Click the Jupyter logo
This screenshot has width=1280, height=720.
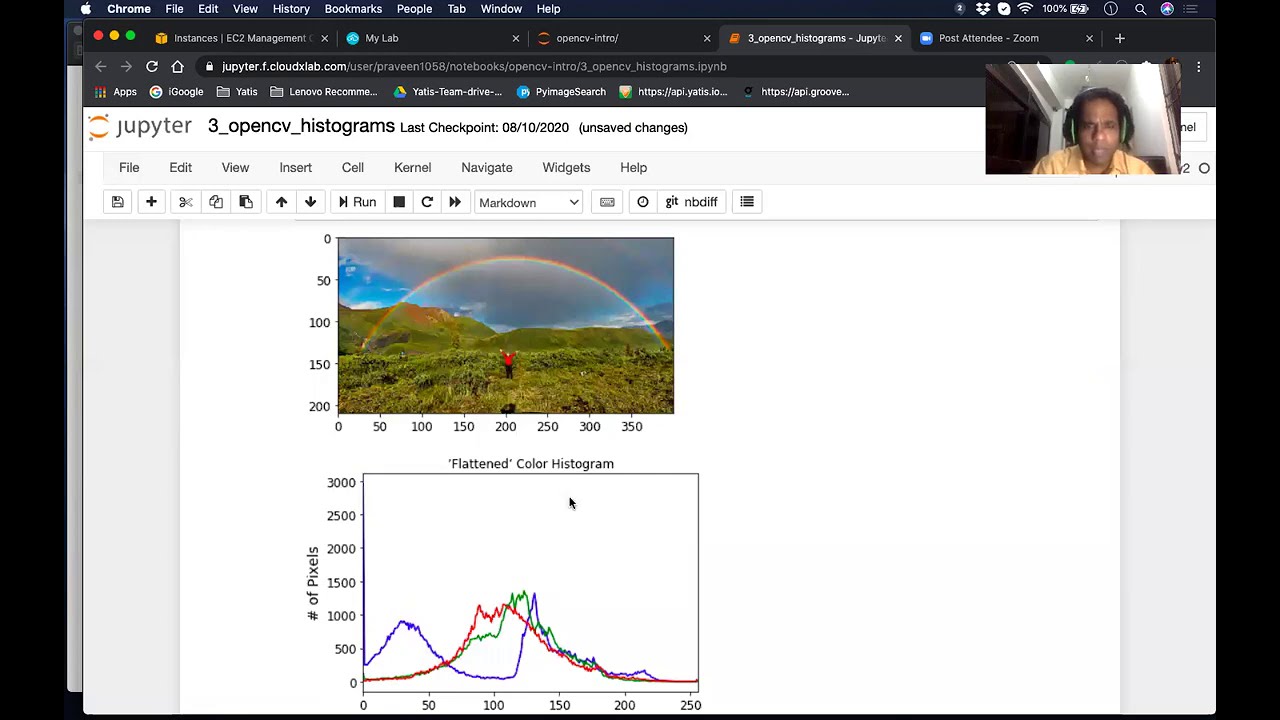pos(140,127)
